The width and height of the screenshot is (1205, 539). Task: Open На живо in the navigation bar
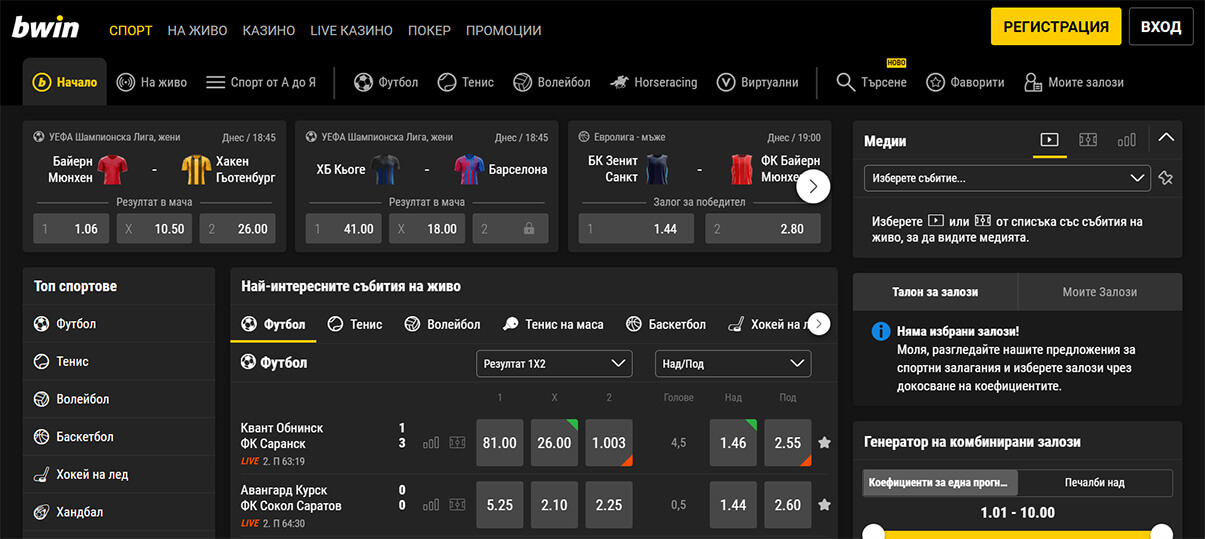coord(152,82)
